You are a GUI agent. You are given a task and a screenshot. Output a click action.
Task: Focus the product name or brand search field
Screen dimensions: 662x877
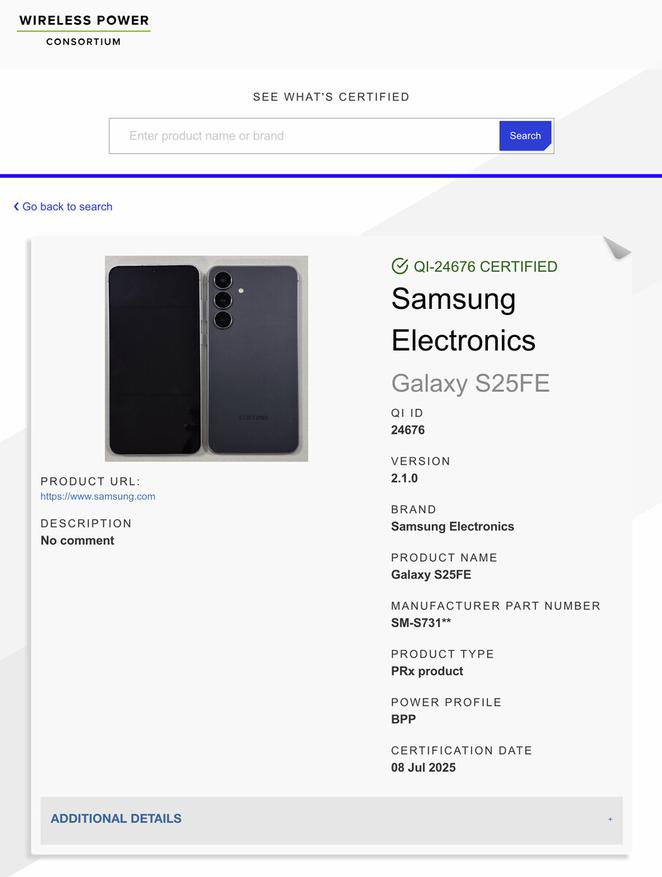pyautogui.click(x=304, y=136)
